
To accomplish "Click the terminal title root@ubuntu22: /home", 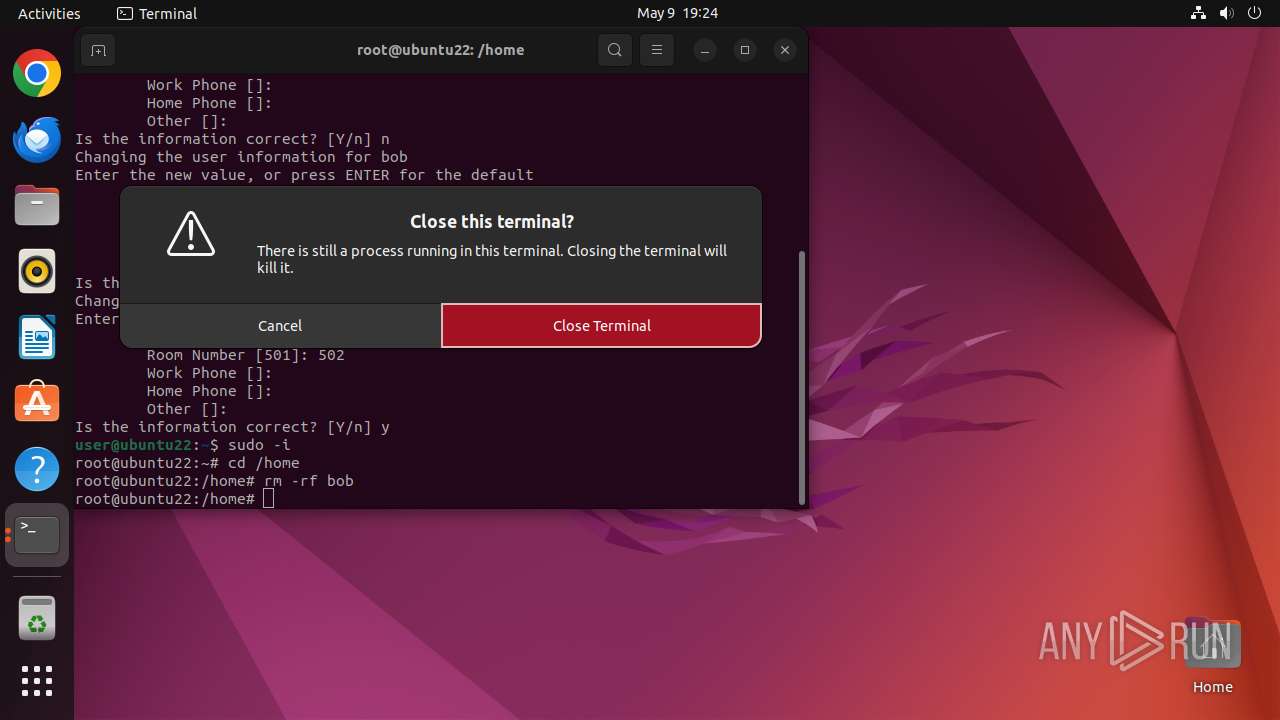I will click(x=440, y=50).
